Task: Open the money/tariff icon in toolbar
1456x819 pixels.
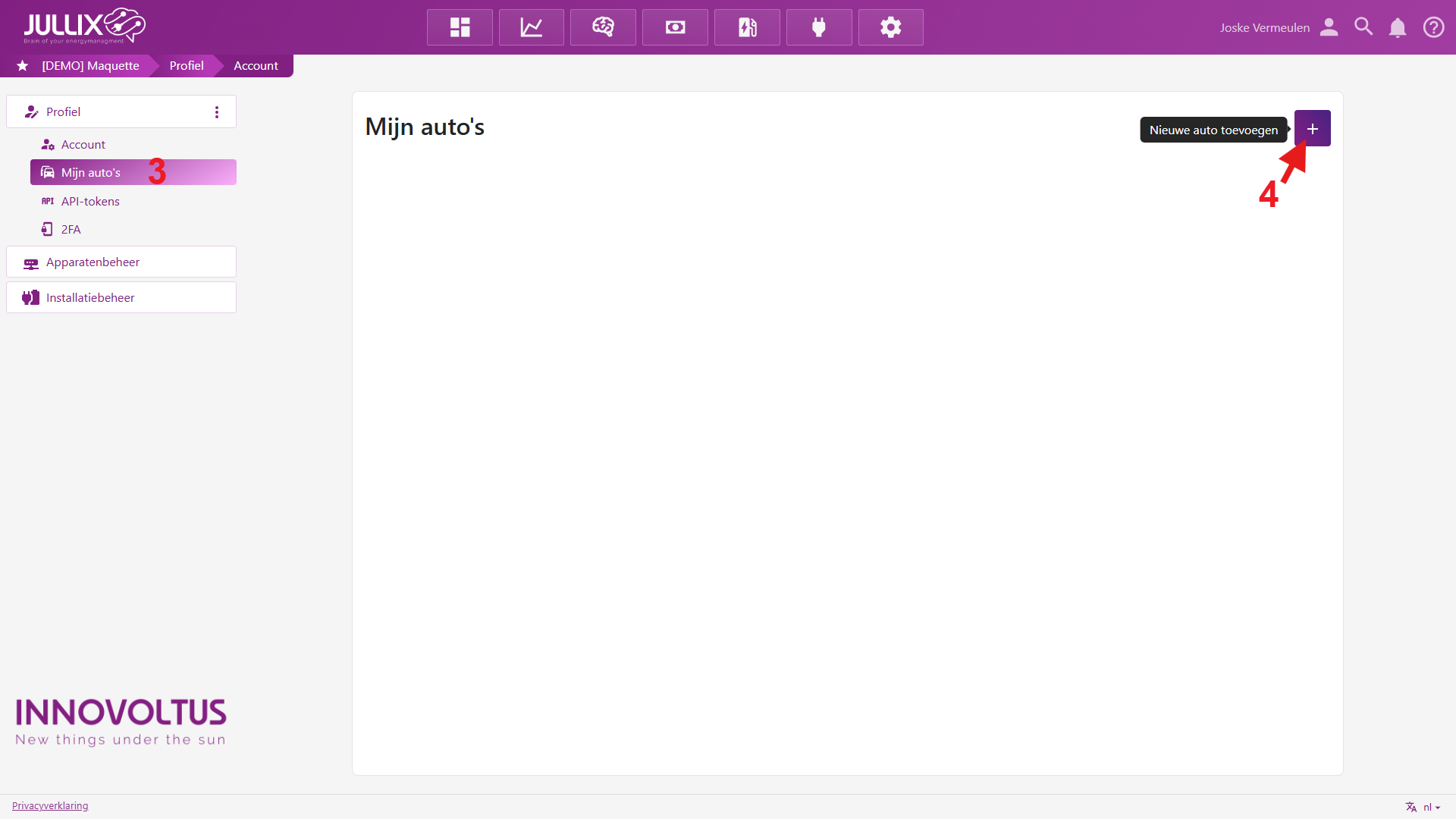Action: point(675,27)
